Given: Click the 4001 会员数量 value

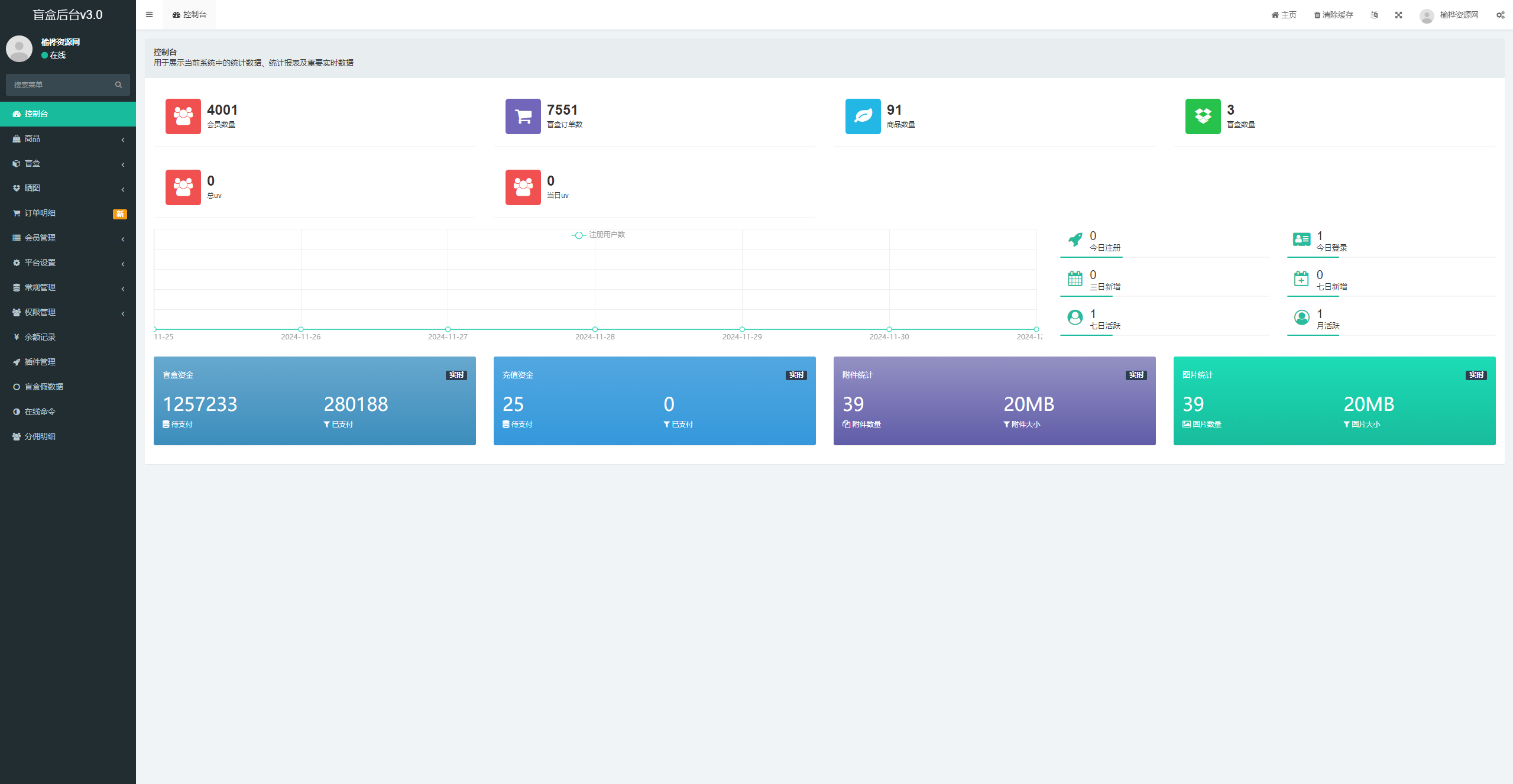Looking at the screenshot, I should (x=222, y=110).
